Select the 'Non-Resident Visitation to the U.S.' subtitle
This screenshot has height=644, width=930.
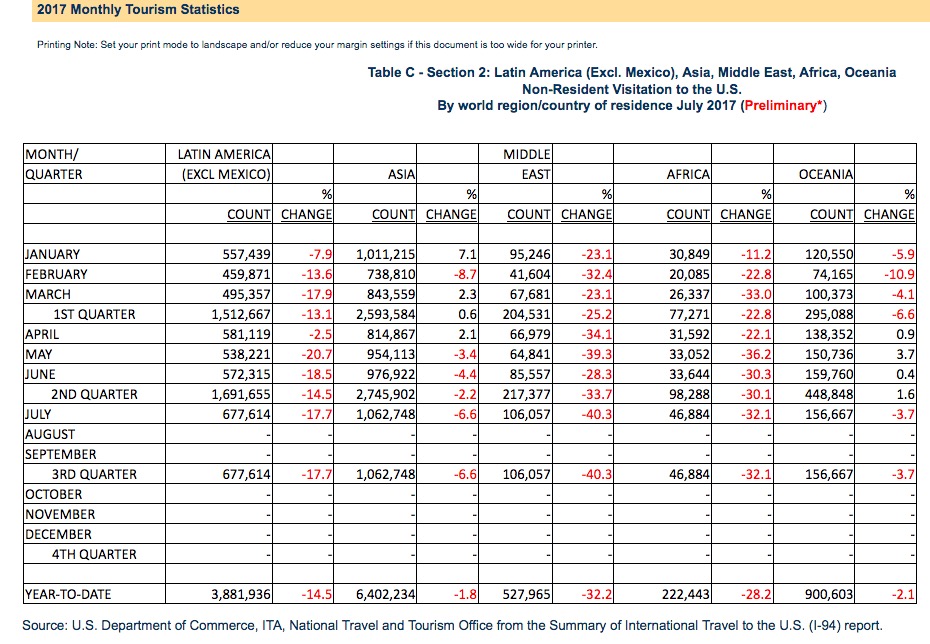(632, 89)
